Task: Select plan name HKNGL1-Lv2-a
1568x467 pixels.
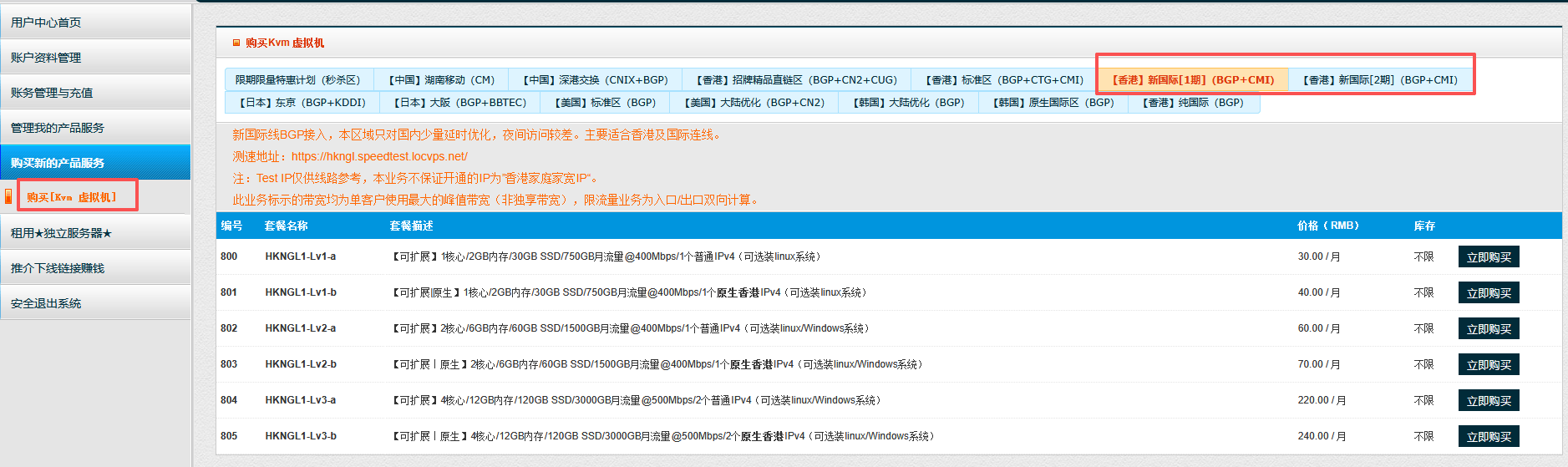Action: [x=301, y=328]
